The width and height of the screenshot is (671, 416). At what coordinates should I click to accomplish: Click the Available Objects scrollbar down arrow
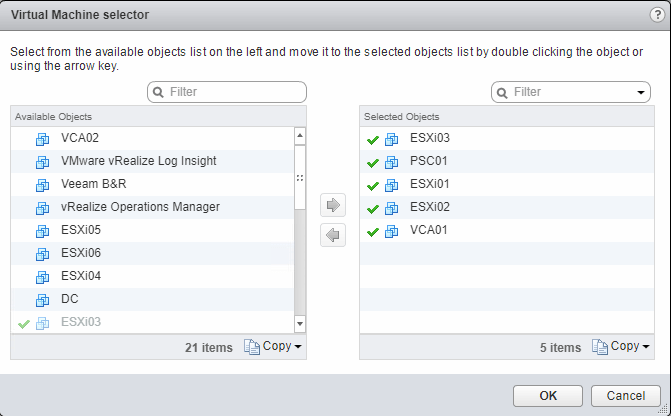point(299,324)
